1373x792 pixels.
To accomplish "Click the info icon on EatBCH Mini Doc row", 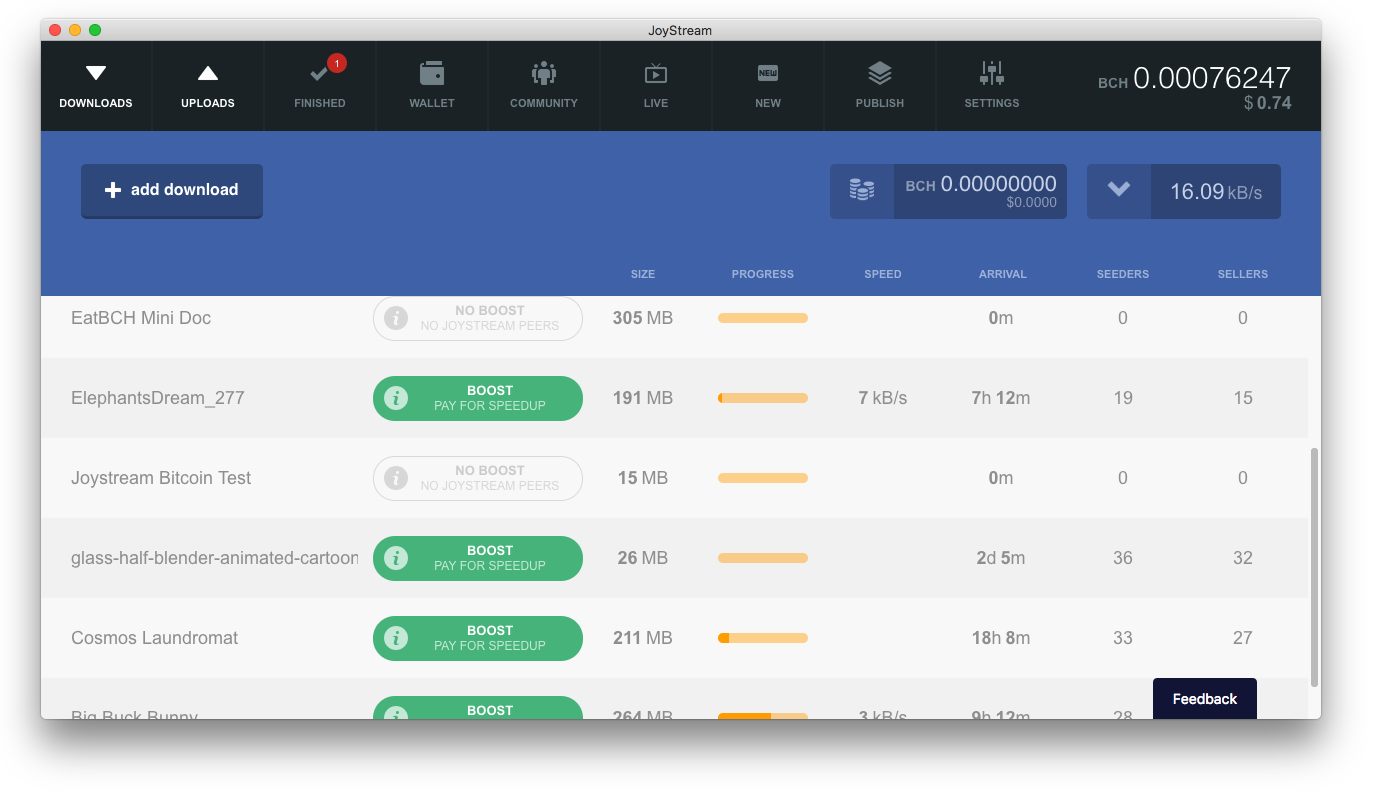I will (396, 318).
